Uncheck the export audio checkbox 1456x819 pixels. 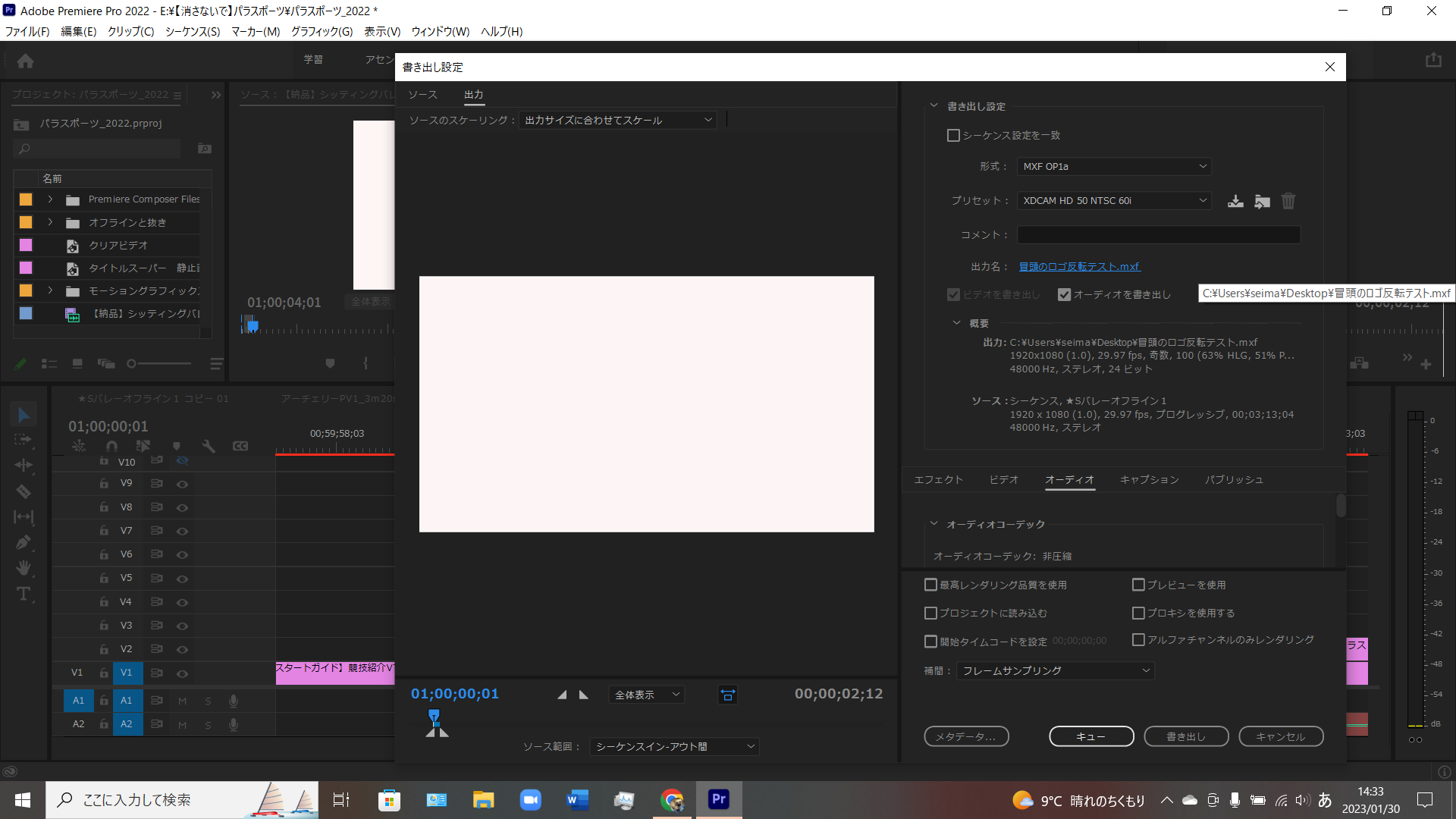tap(1064, 295)
